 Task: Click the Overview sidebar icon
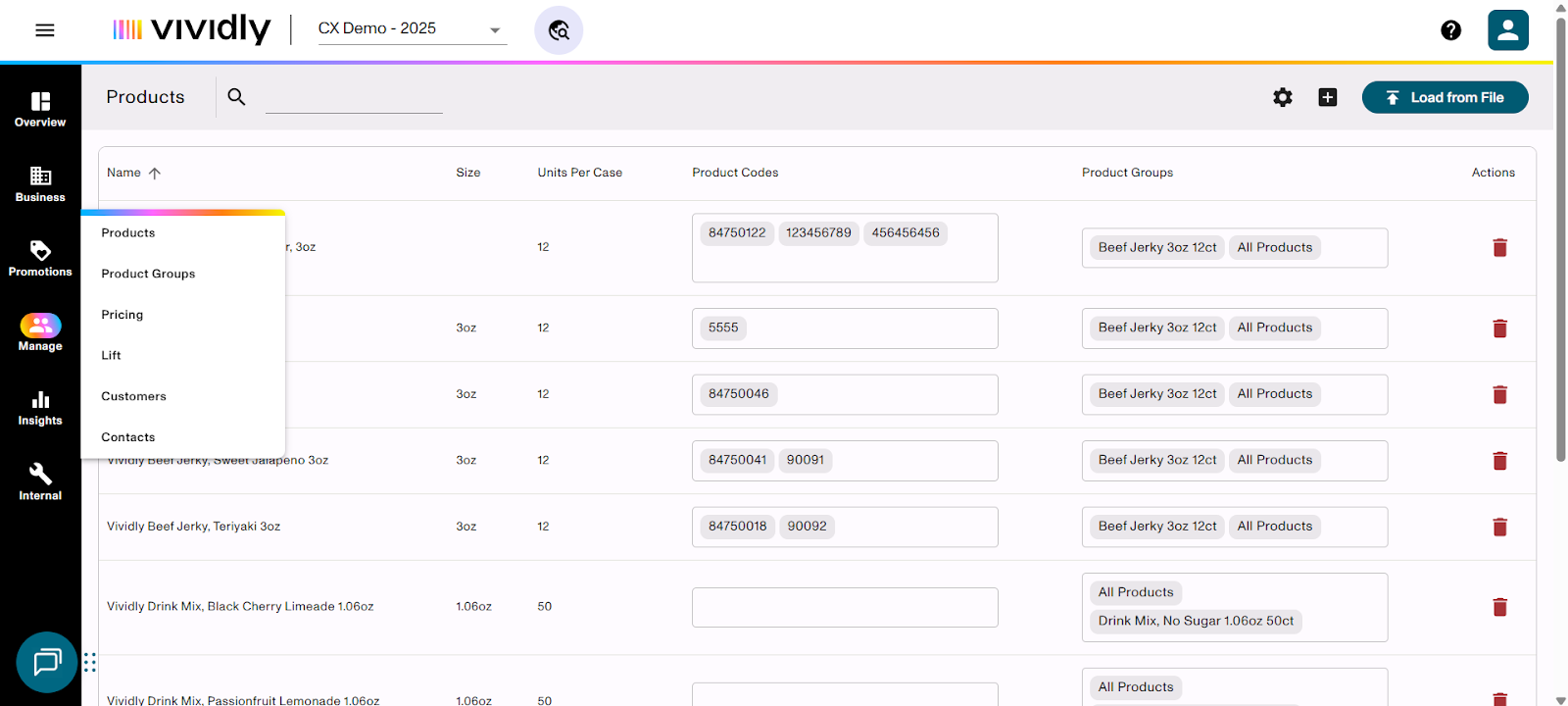click(40, 109)
